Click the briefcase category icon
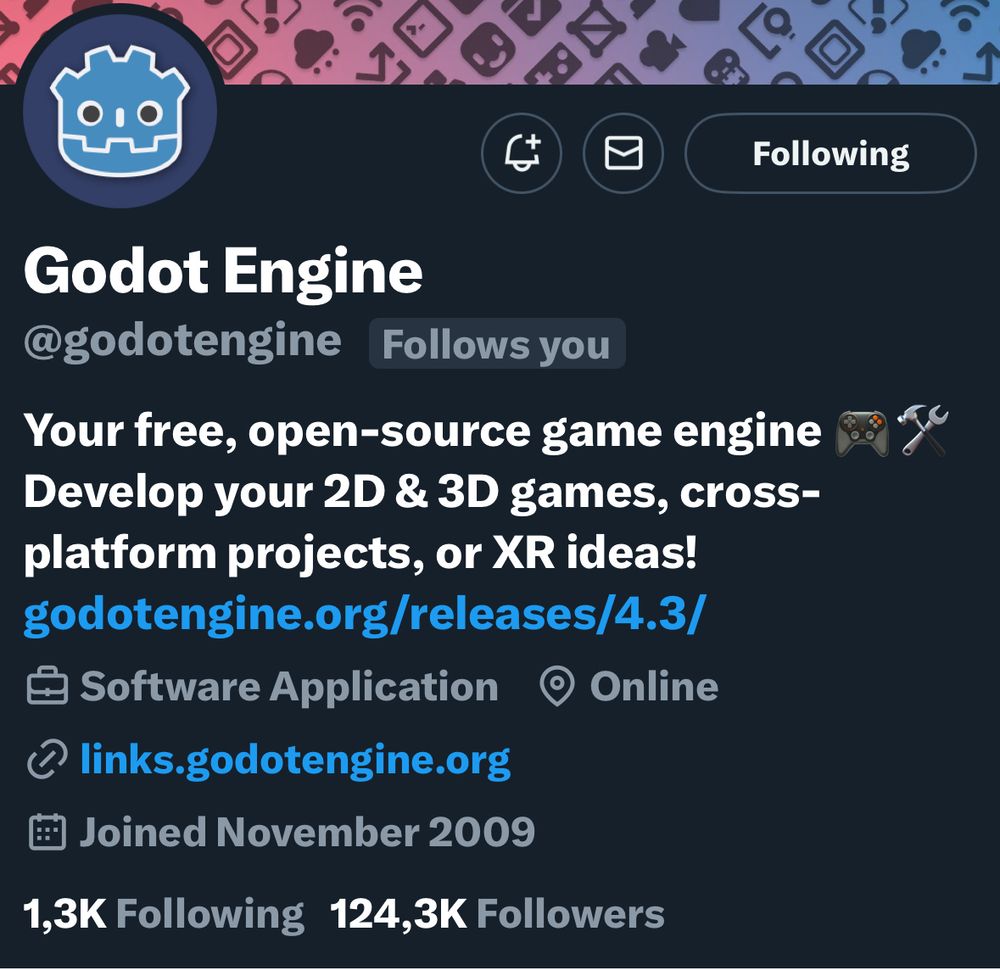1000x969 pixels. [x=47, y=686]
